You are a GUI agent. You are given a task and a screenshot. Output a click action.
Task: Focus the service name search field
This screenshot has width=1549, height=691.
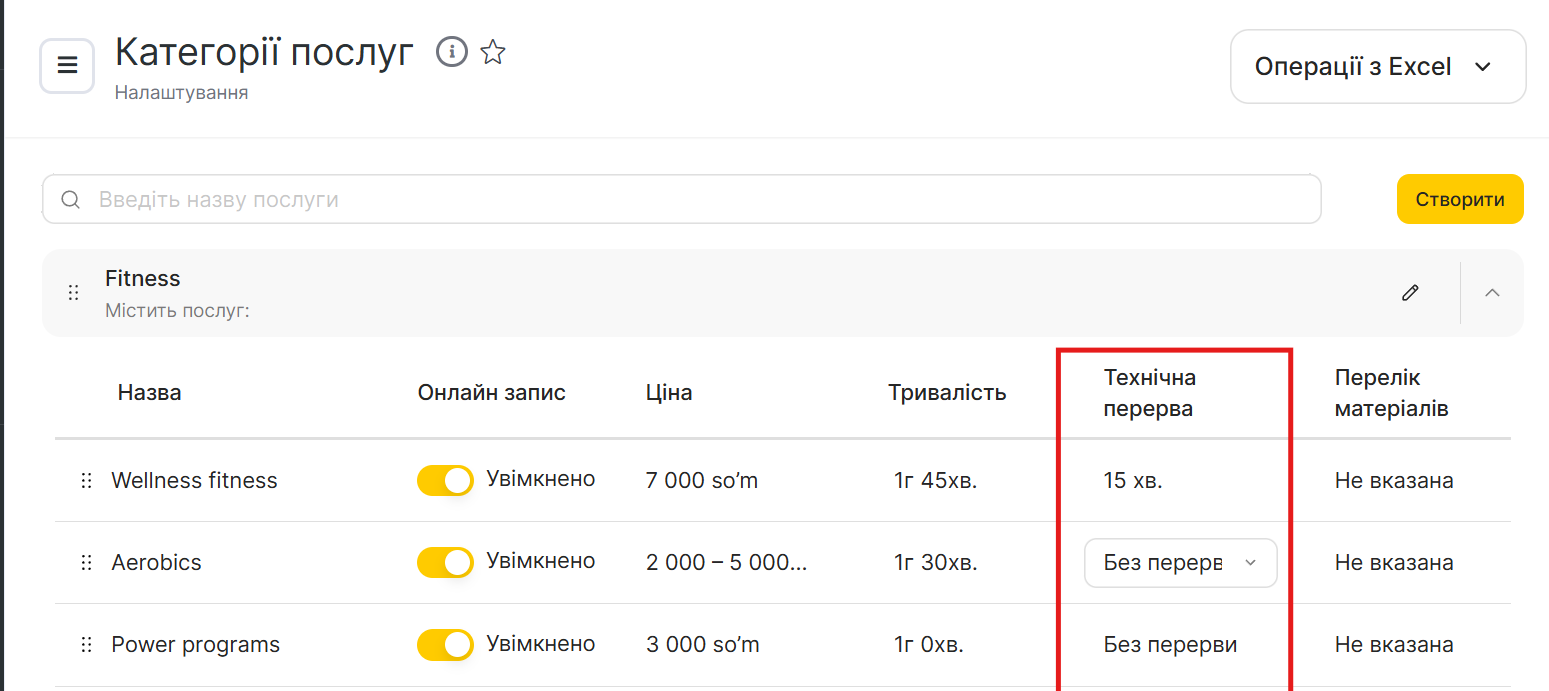(680, 199)
